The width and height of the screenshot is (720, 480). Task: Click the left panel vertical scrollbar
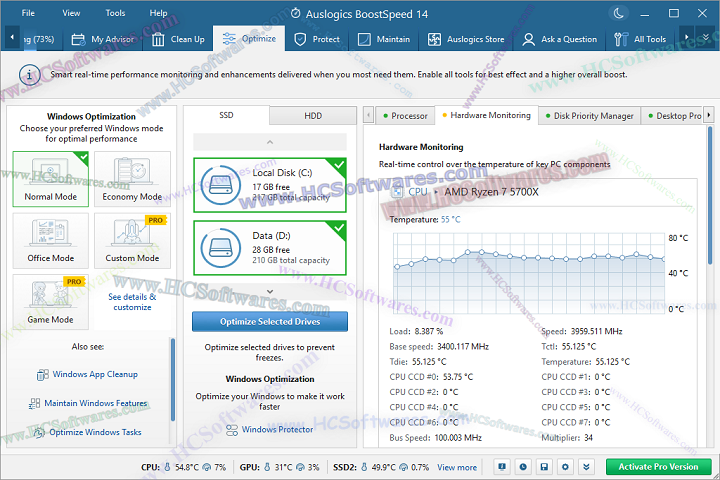pos(173,379)
